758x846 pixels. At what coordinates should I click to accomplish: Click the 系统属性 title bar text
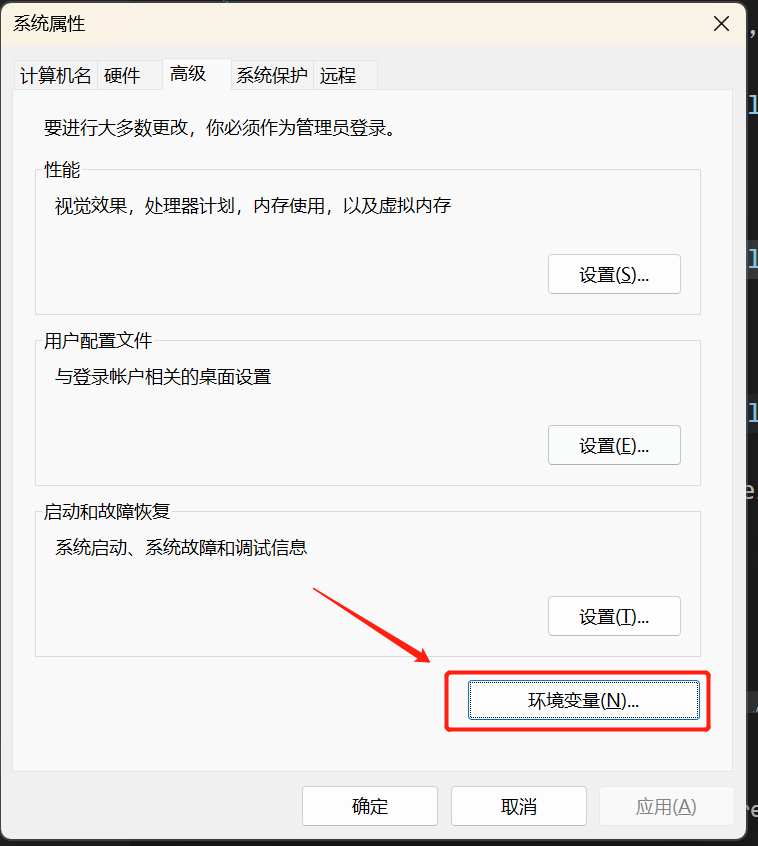pyautogui.click(x=49, y=24)
